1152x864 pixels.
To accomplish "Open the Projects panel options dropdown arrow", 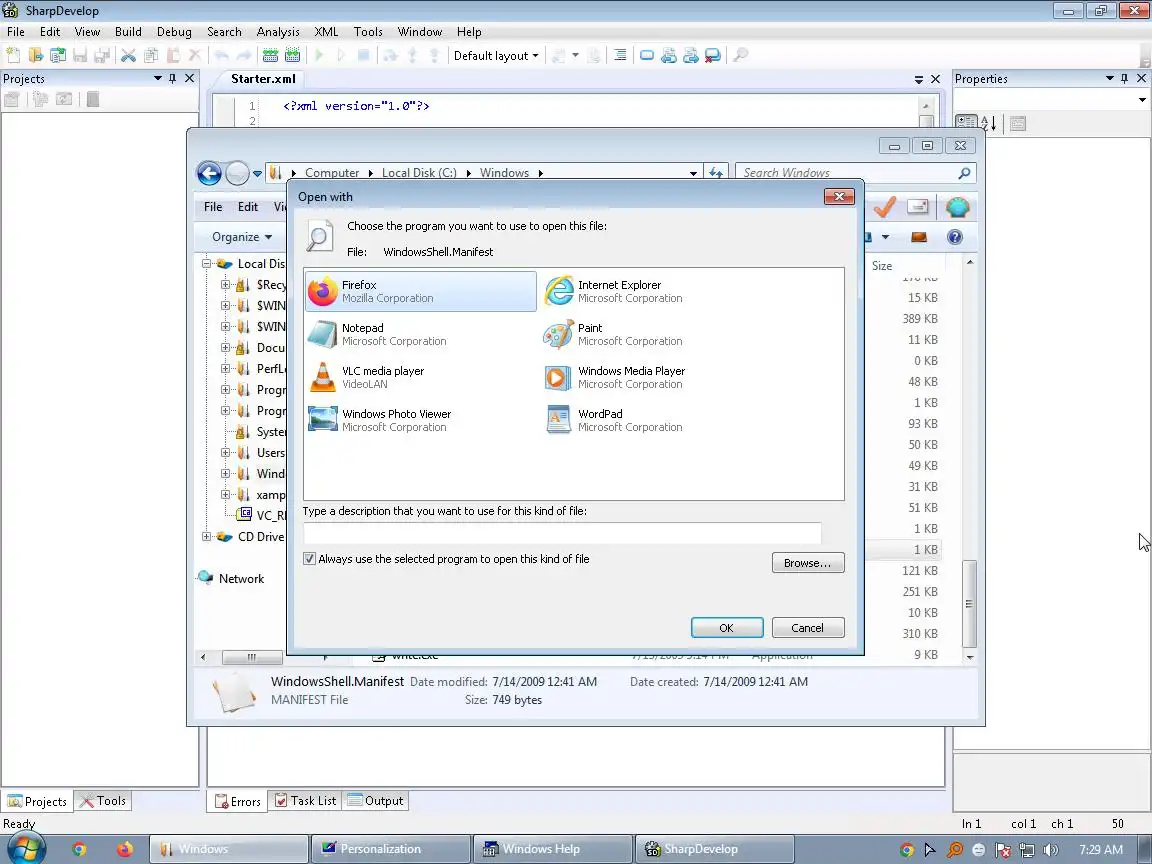I will [157, 78].
